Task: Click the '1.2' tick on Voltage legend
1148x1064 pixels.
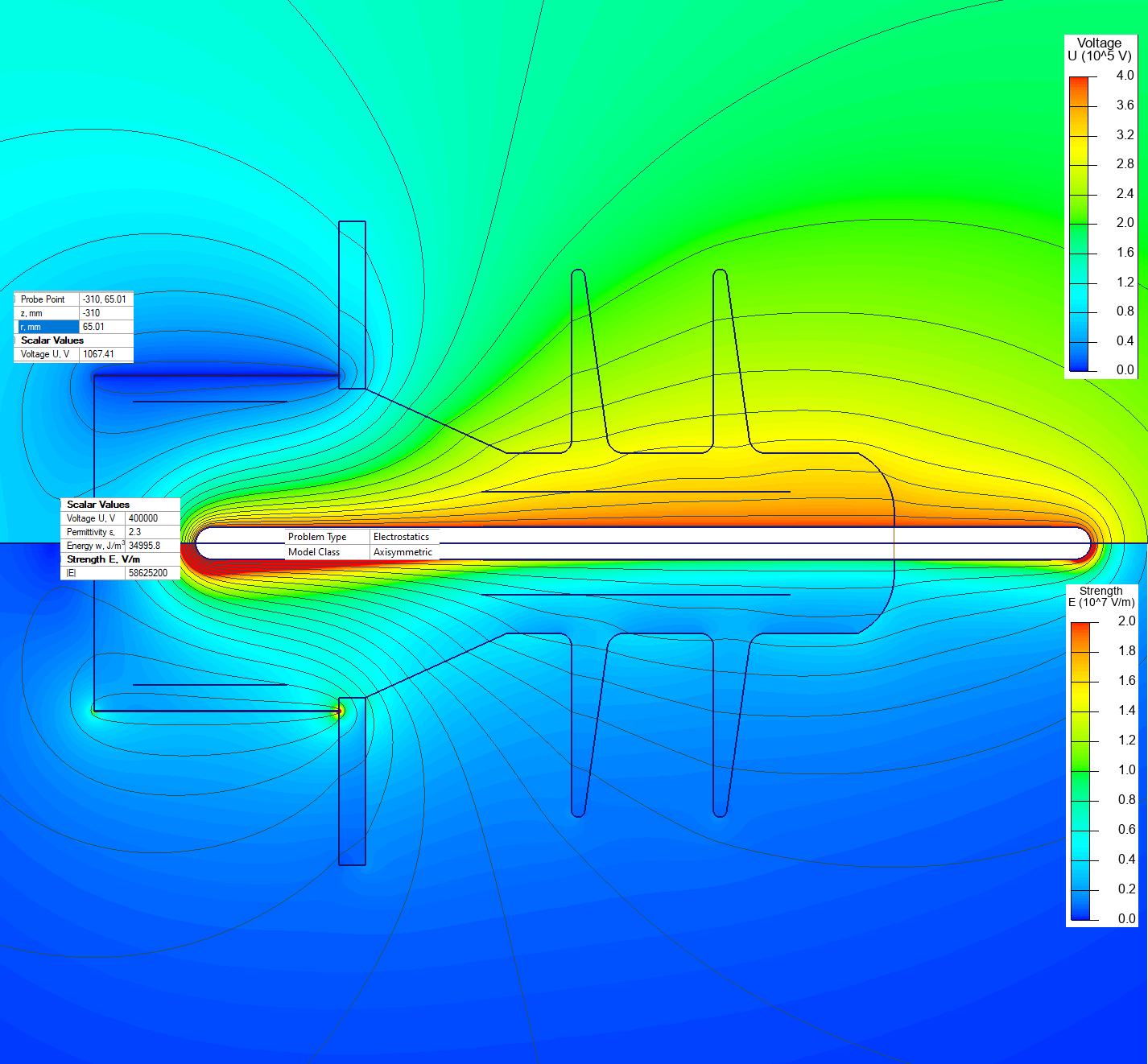Action: click(1125, 282)
